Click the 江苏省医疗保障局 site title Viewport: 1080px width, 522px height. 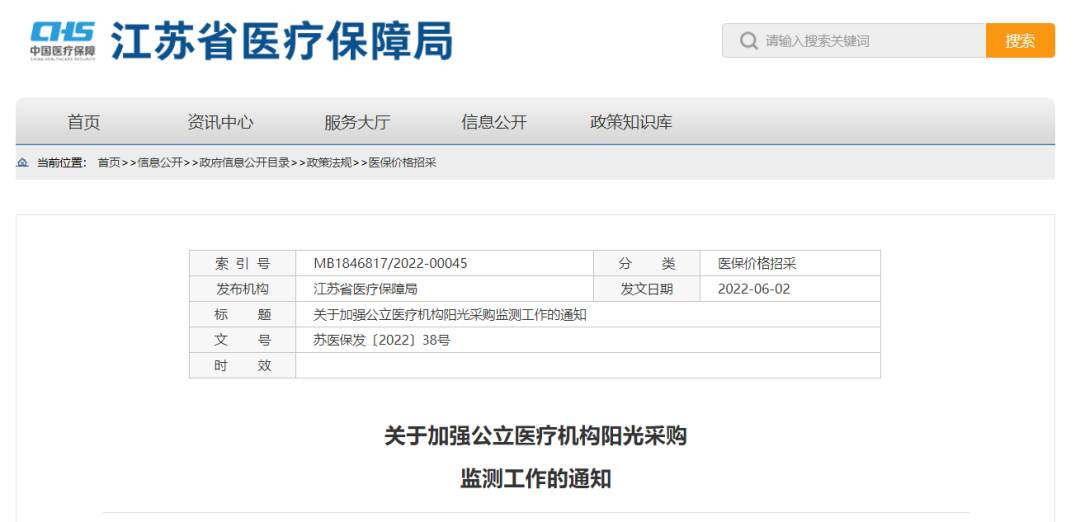pyautogui.click(x=282, y=41)
